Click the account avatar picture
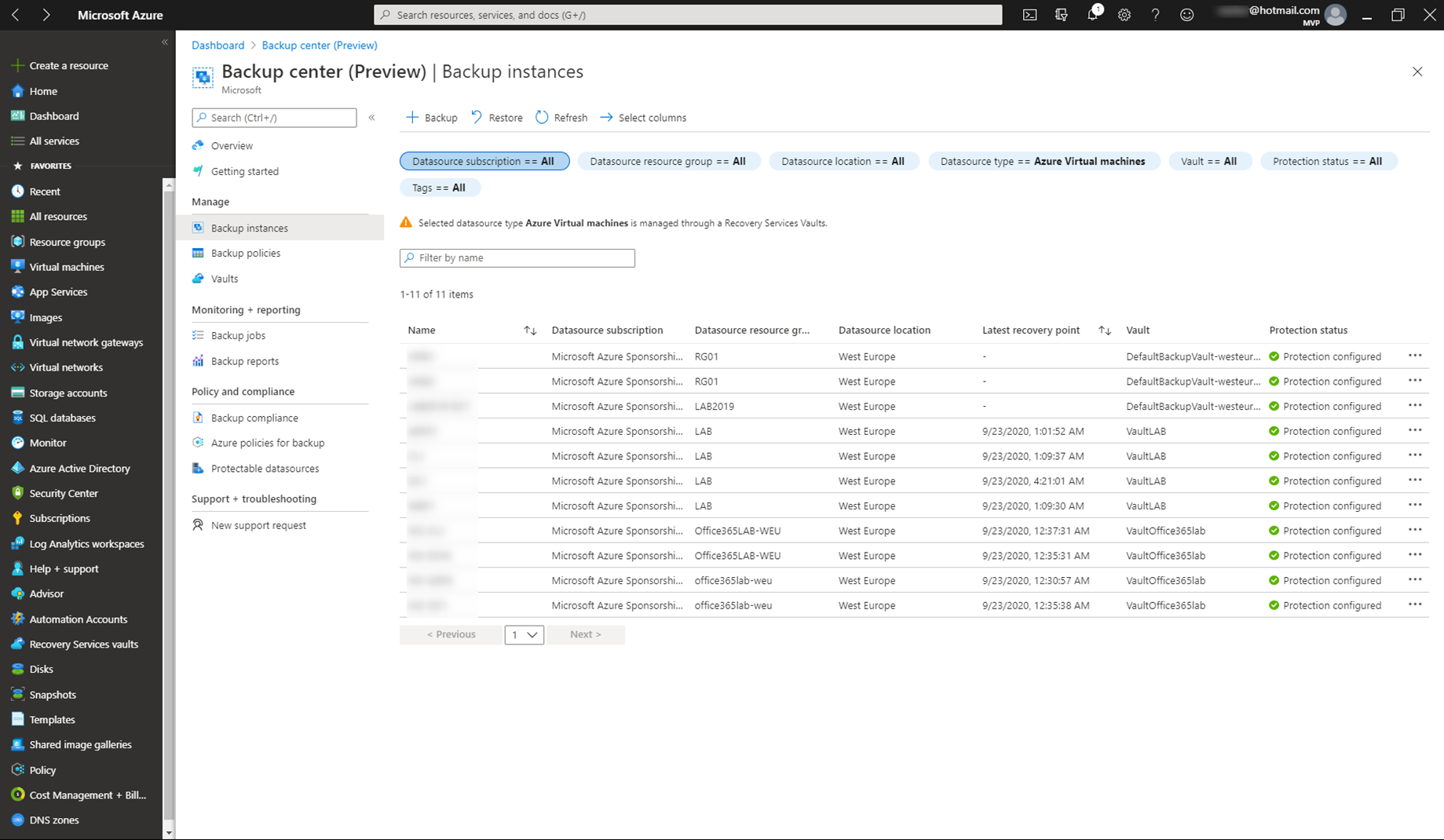Screen dimensions: 1444x840 [1335, 15]
